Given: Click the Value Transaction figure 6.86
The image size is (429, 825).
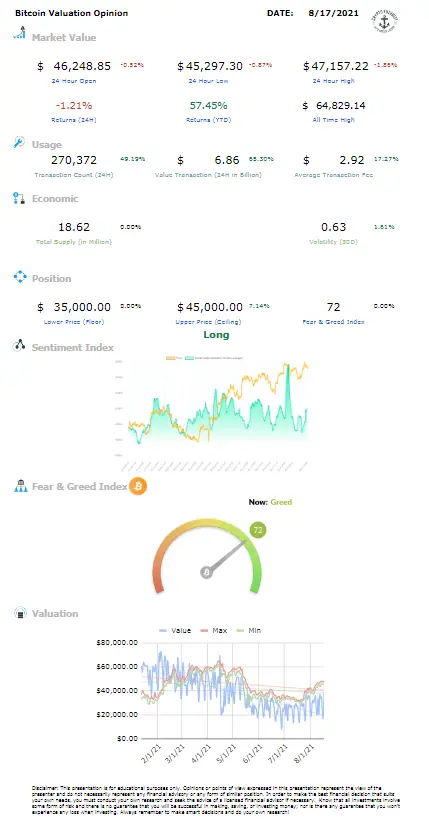Looking at the screenshot, I should pos(226,160).
